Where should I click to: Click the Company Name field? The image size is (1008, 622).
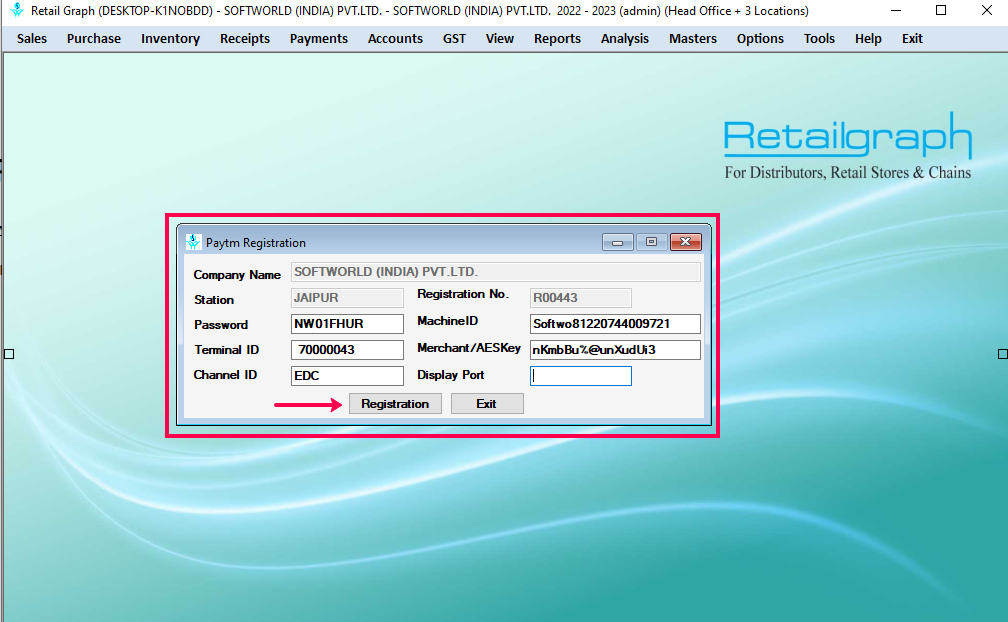[x=496, y=272]
